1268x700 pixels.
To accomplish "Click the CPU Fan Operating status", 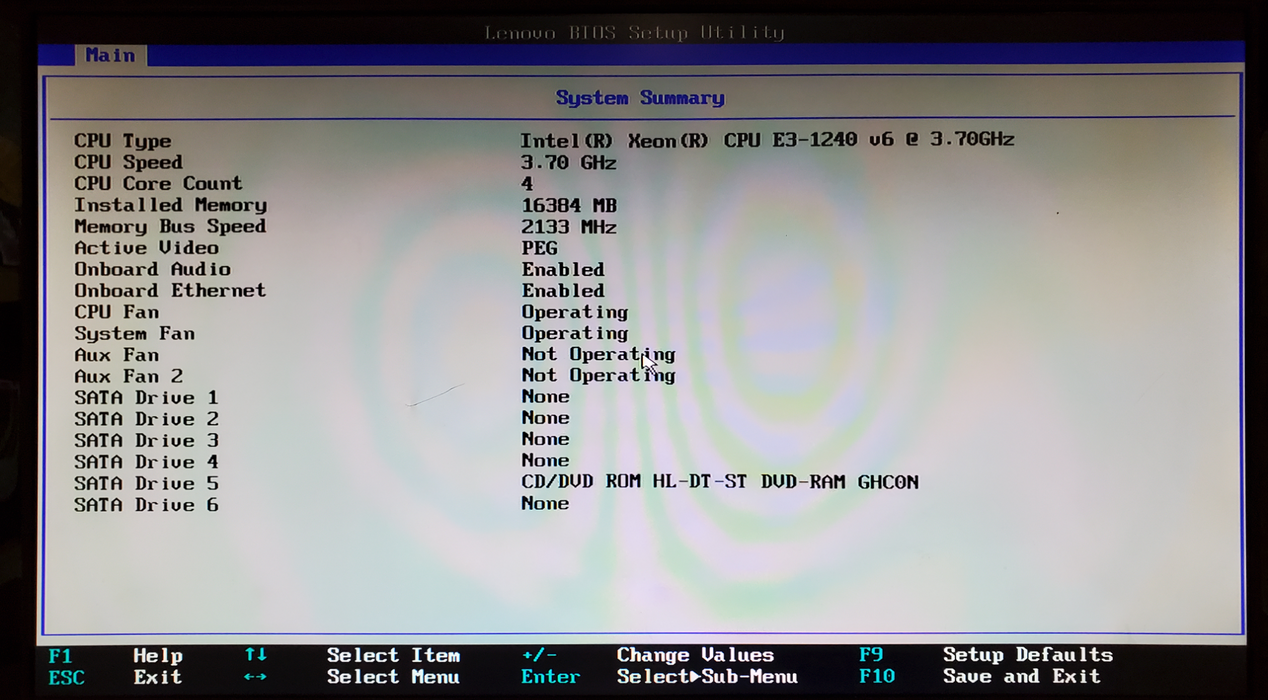I will (x=575, y=312).
